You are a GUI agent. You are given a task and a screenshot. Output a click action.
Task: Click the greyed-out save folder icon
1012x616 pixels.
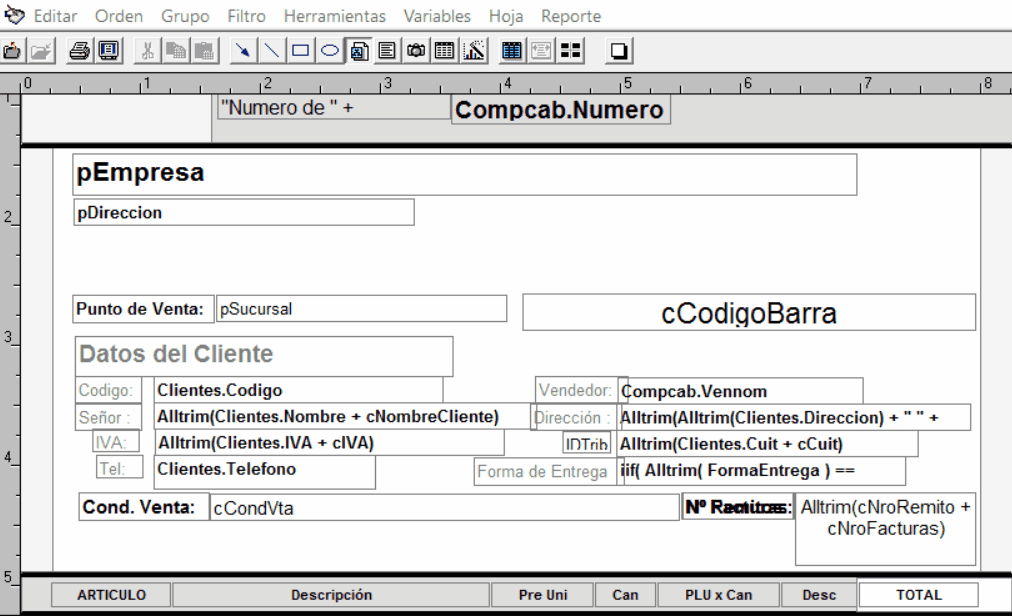point(41,50)
